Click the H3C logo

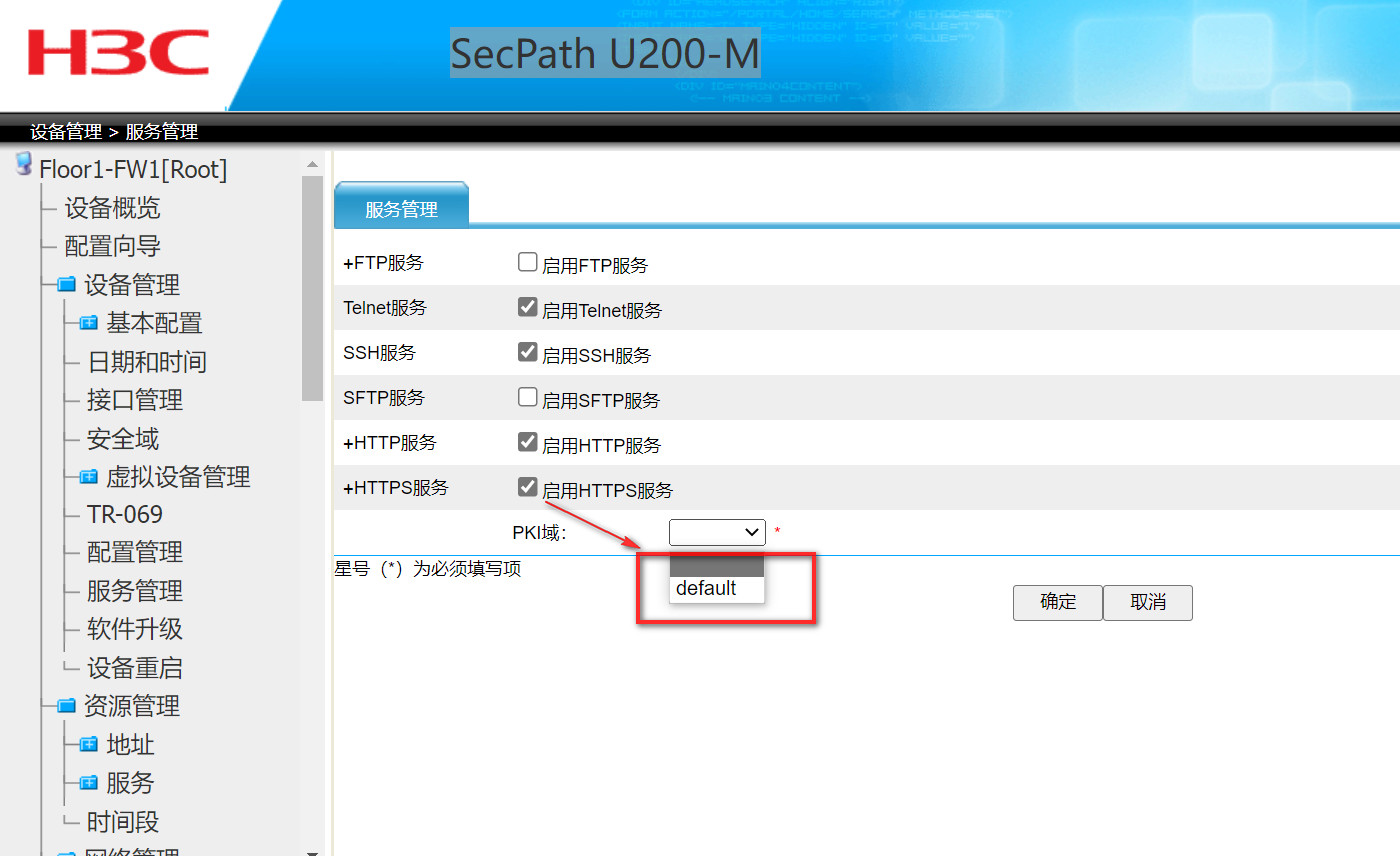click(119, 52)
